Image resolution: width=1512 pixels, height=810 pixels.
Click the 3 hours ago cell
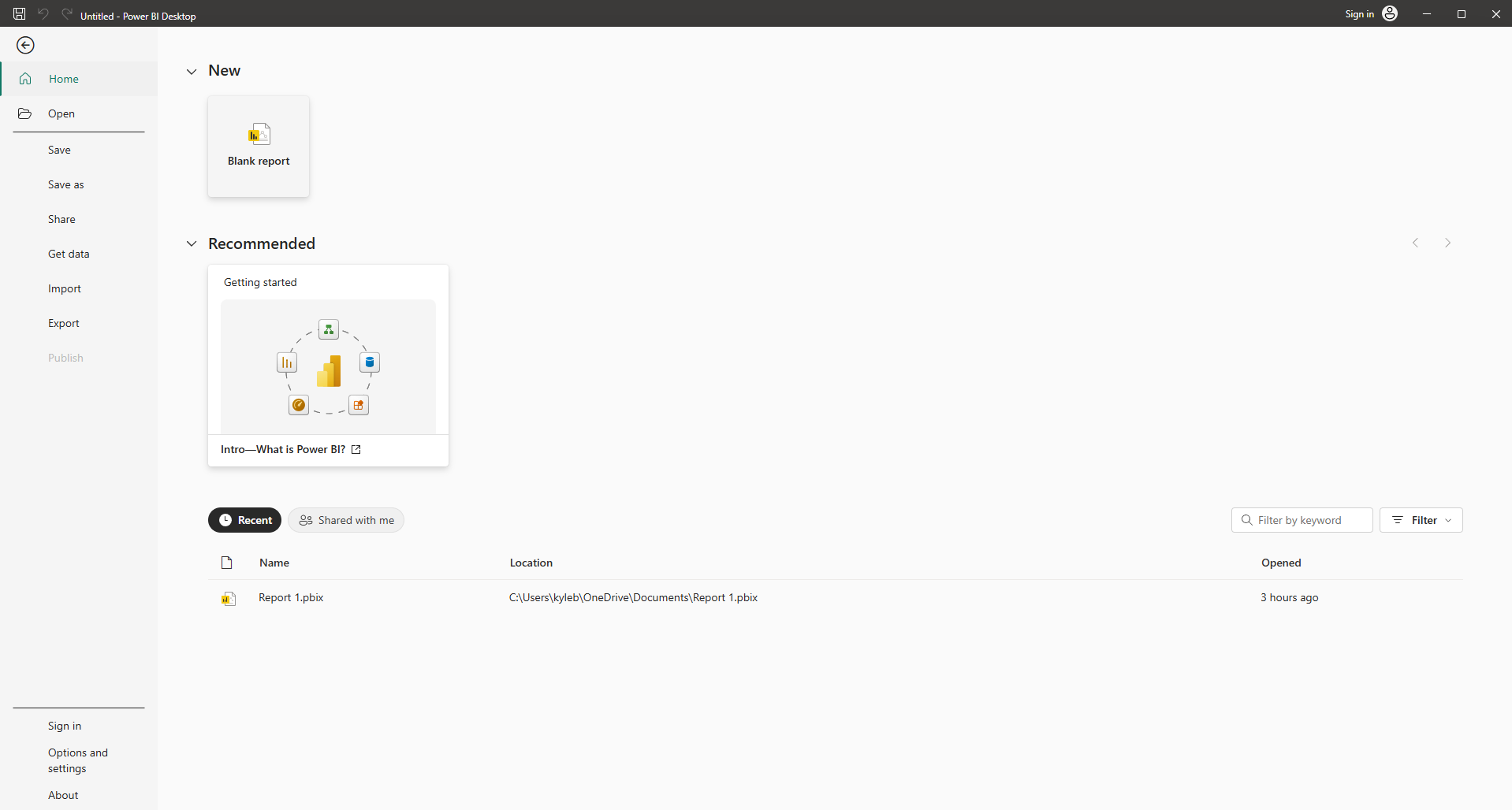click(x=1290, y=597)
